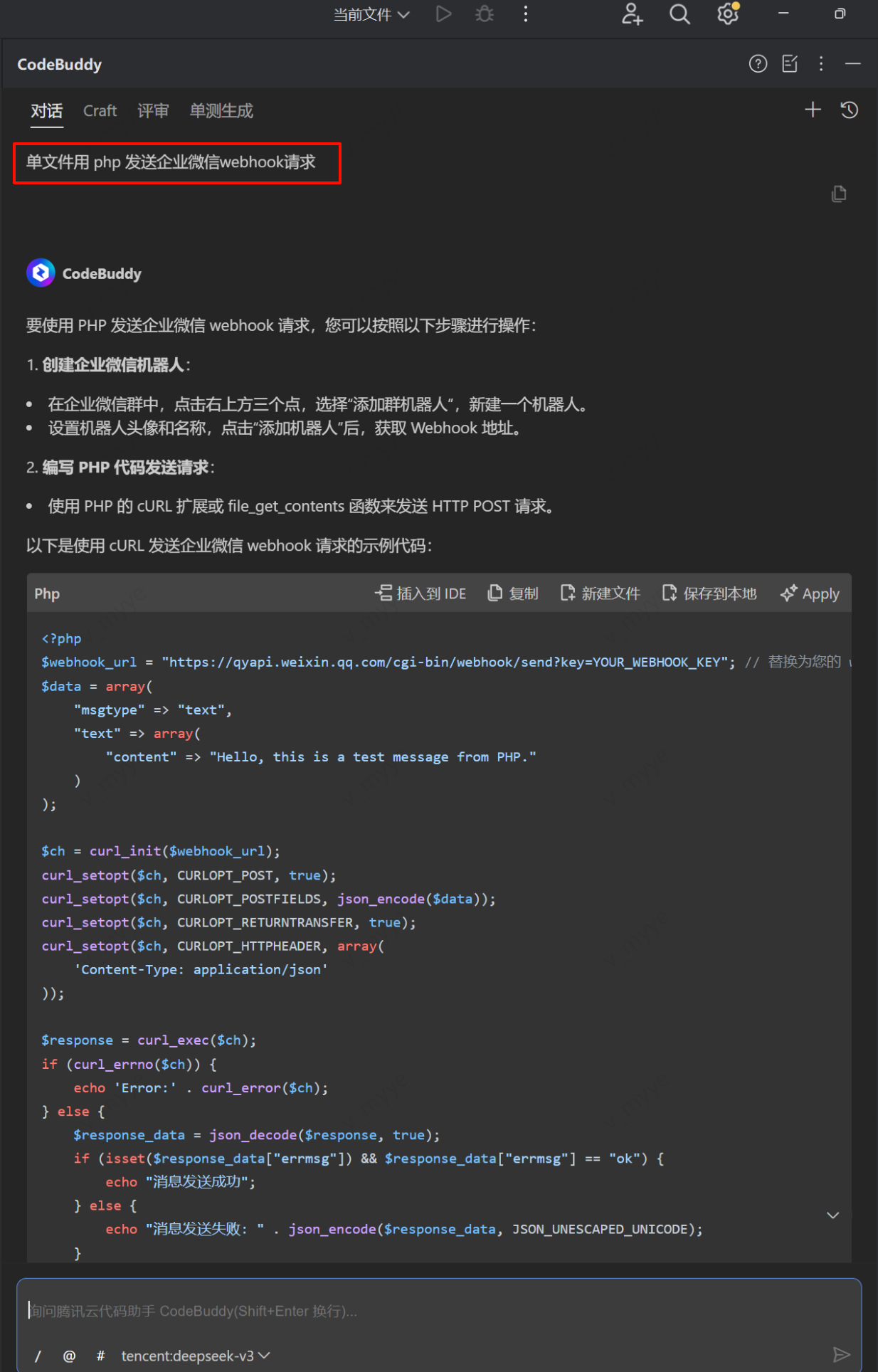This screenshot has height=1372, width=878.
Task: Switch to the Craft tab
Action: pos(100,111)
